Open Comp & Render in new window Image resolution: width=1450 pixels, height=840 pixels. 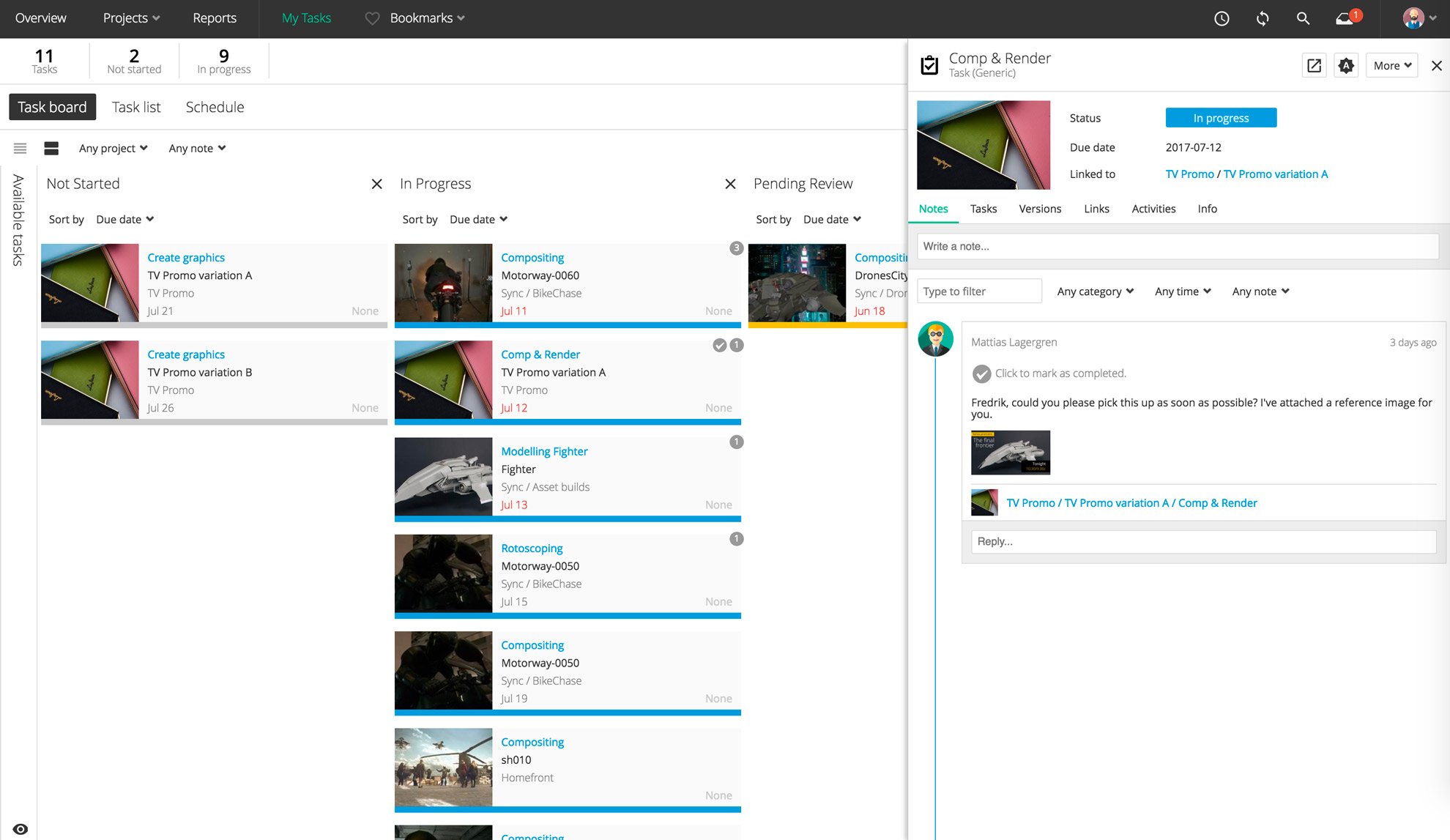tap(1315, 65)
